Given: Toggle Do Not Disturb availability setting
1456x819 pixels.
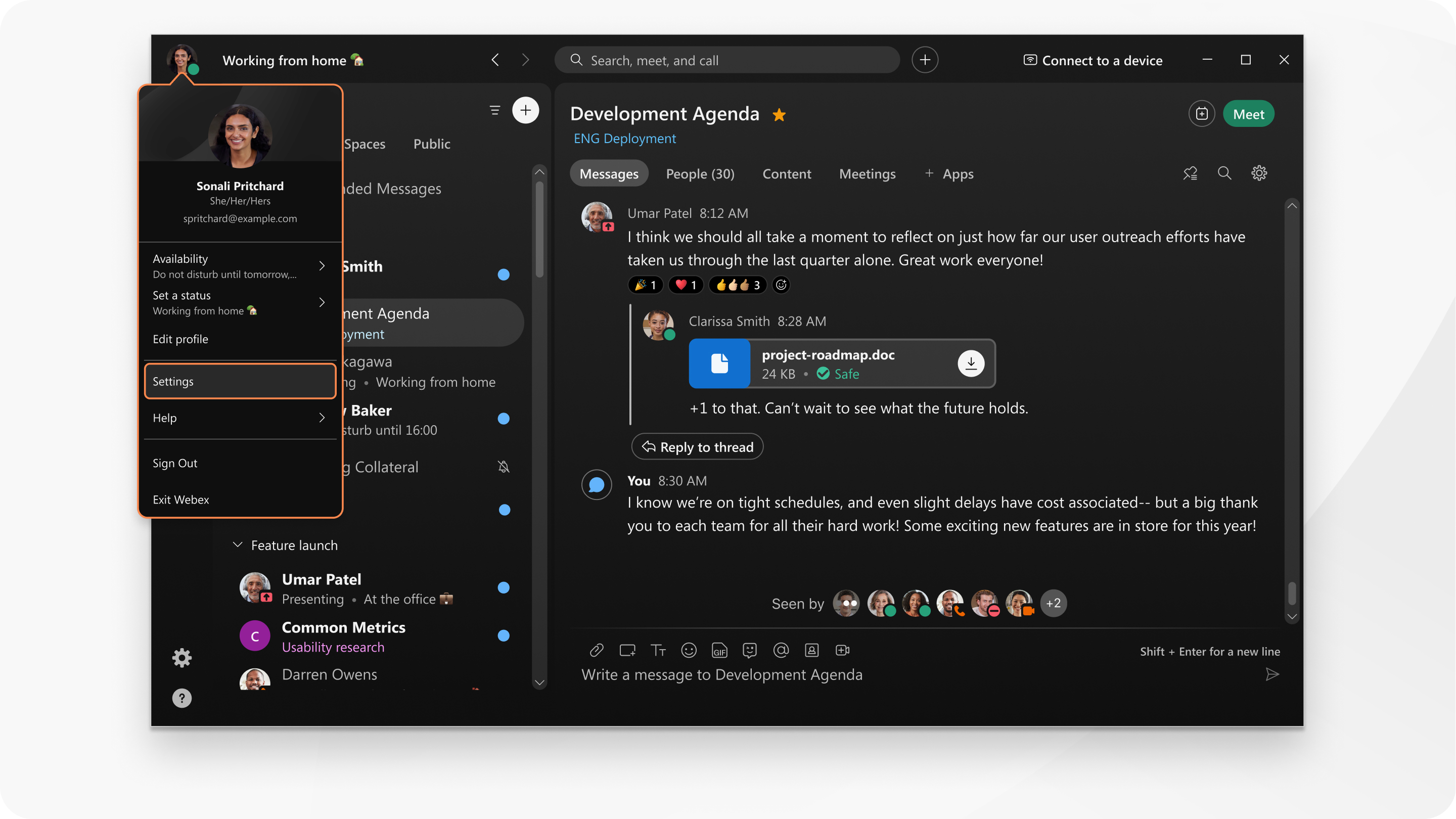Looking at the screenshot, I should click(x=239, y=265).
